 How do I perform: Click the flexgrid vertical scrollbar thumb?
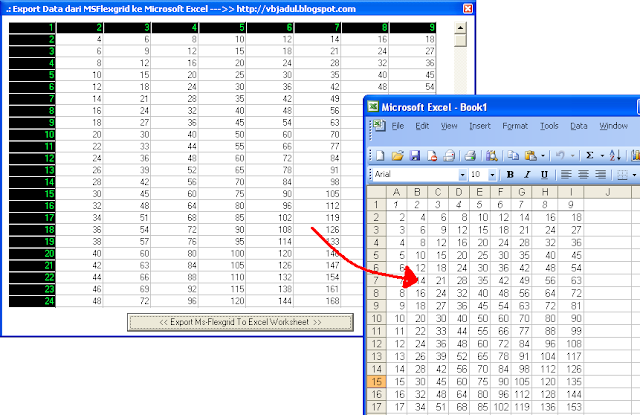[x=460, y=40]
